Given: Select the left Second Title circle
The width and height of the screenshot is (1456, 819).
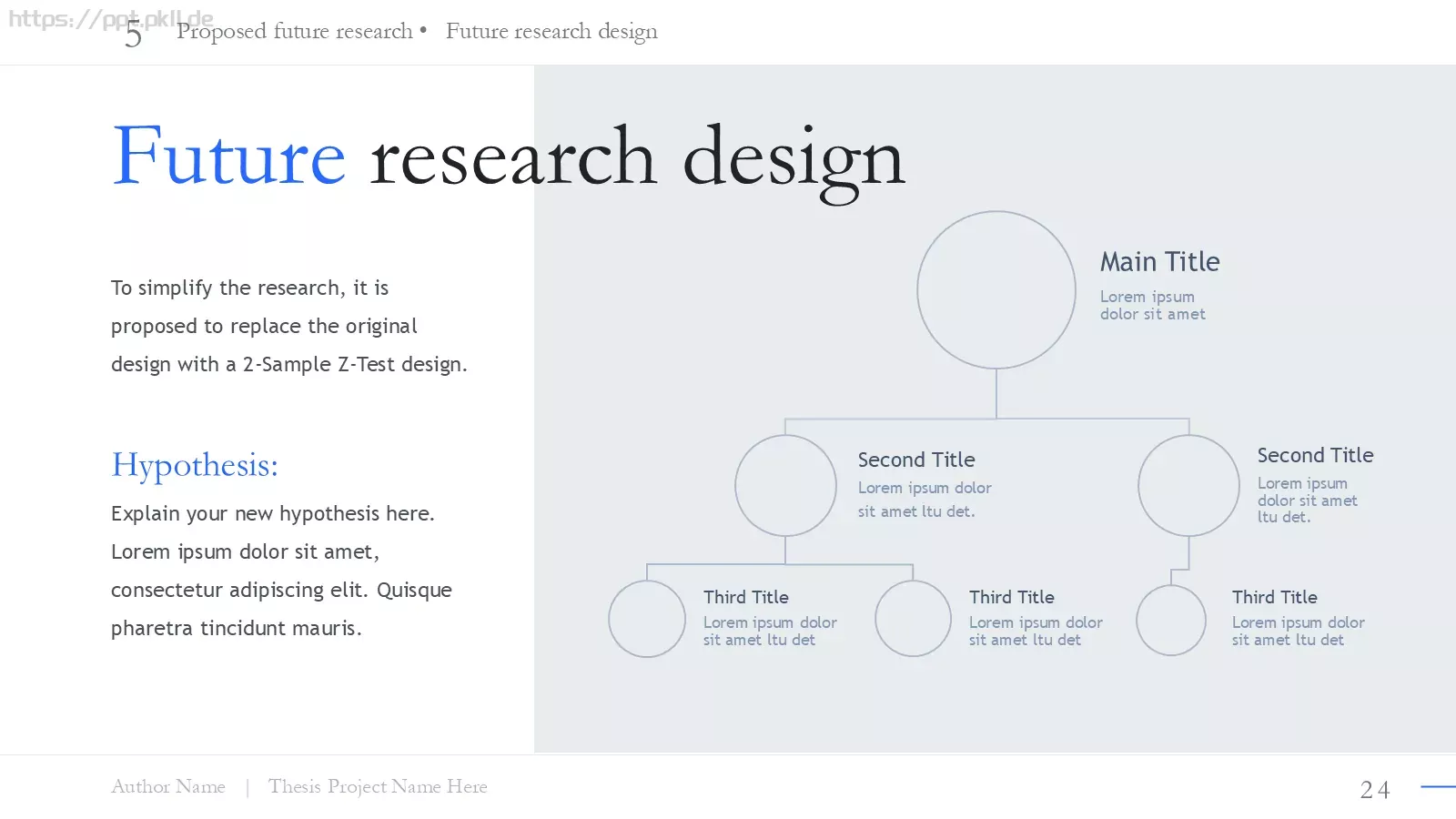Looking at the screenshot, I should pyautogui.click(x=785, y=486).
